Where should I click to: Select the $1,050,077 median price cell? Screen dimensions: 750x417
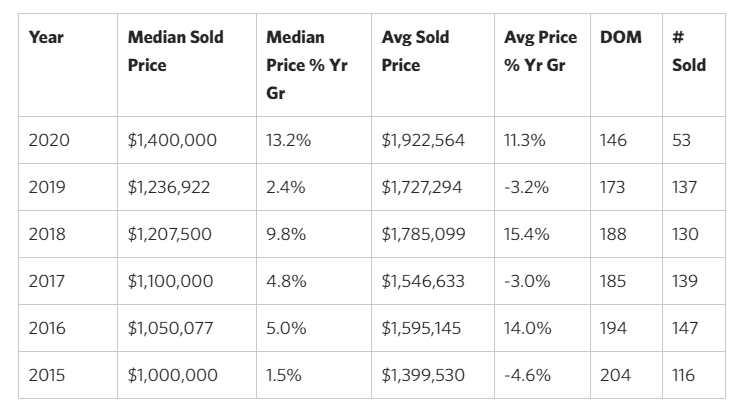pos(171,329)
